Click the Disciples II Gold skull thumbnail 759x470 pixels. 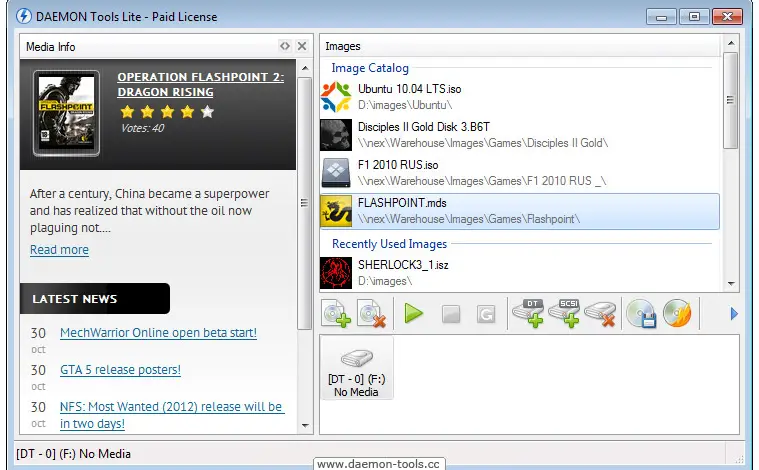336,135
